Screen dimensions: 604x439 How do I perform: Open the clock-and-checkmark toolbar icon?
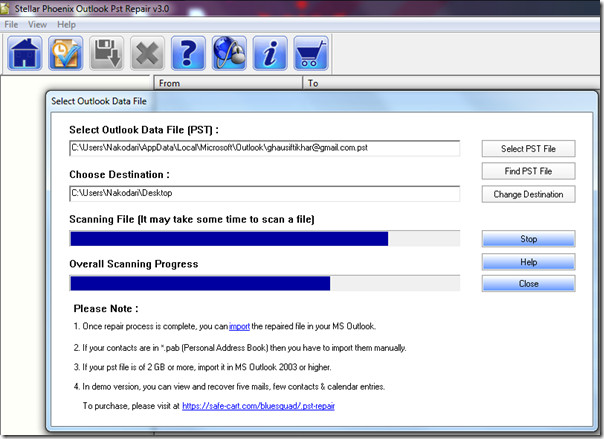coord(65,53)
